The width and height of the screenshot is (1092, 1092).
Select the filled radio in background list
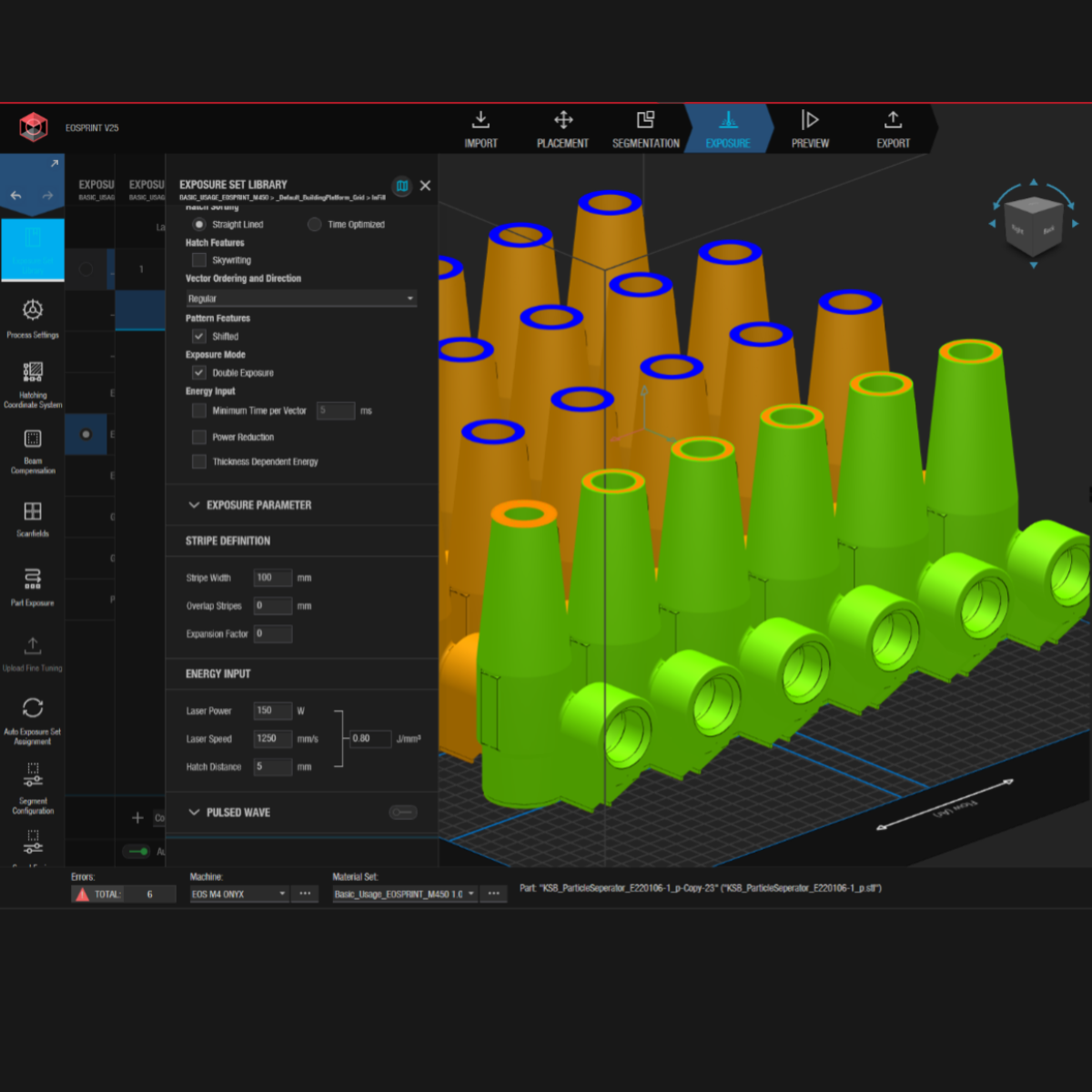coord(86,434)
